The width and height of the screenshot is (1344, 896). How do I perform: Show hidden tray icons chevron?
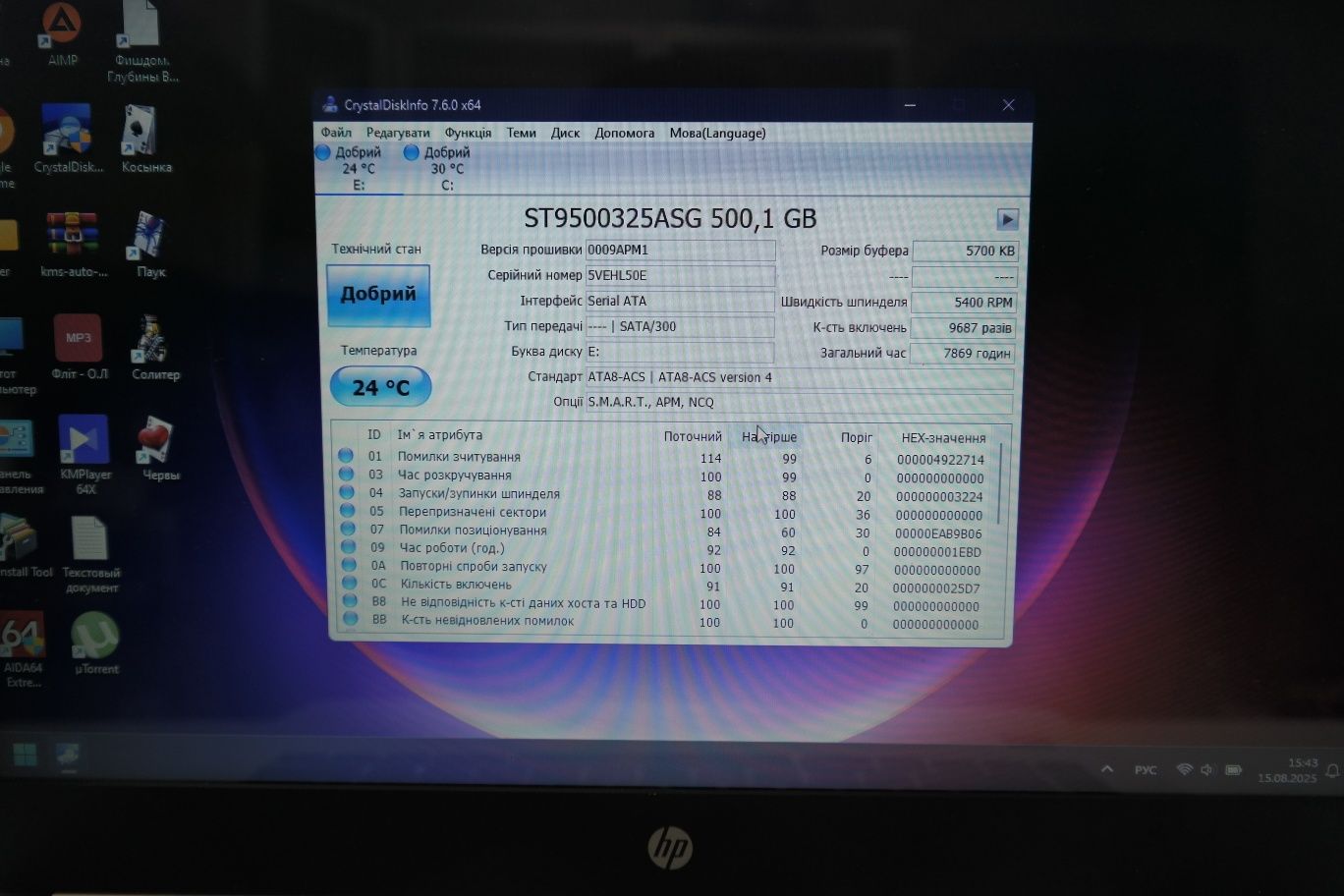coord(1107,769)
